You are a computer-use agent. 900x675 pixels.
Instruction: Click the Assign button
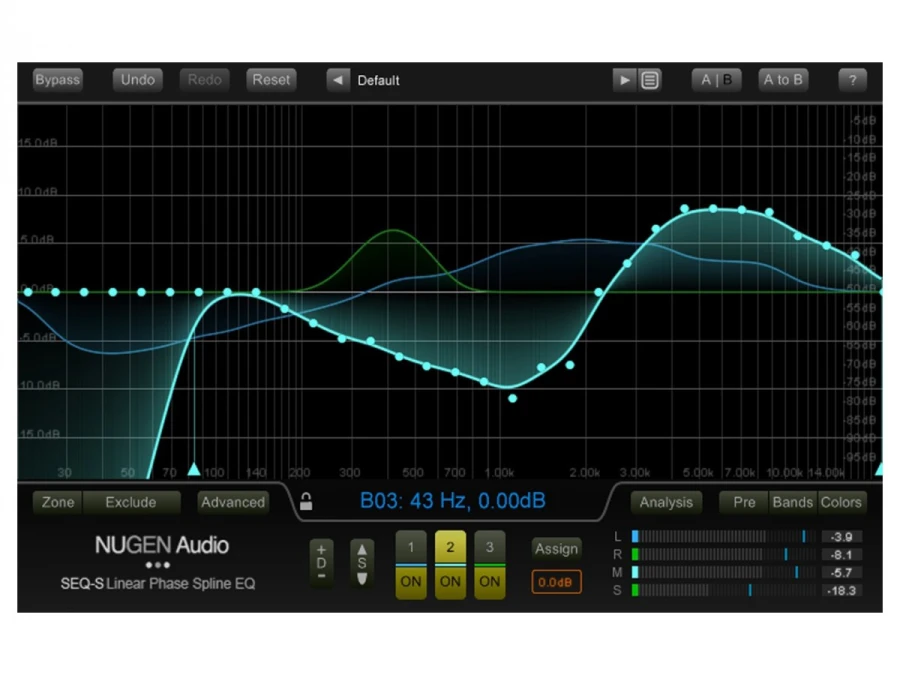coord(556,549)
